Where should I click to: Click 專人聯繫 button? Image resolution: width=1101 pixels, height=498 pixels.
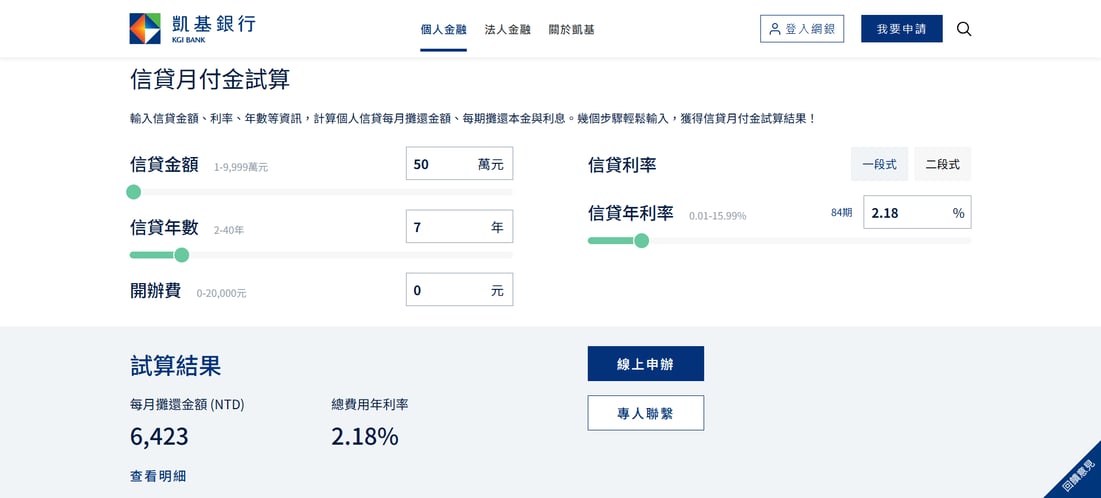pos(645,413)
